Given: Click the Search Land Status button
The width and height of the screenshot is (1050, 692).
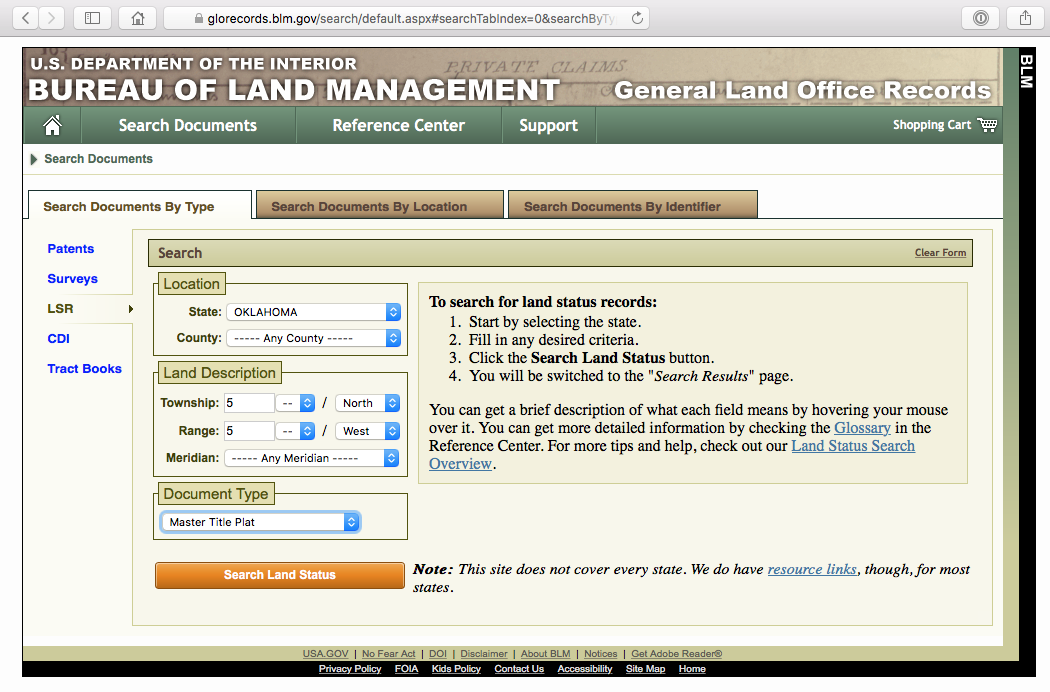Looking at the screenshot, I should [x=280, y=575].
